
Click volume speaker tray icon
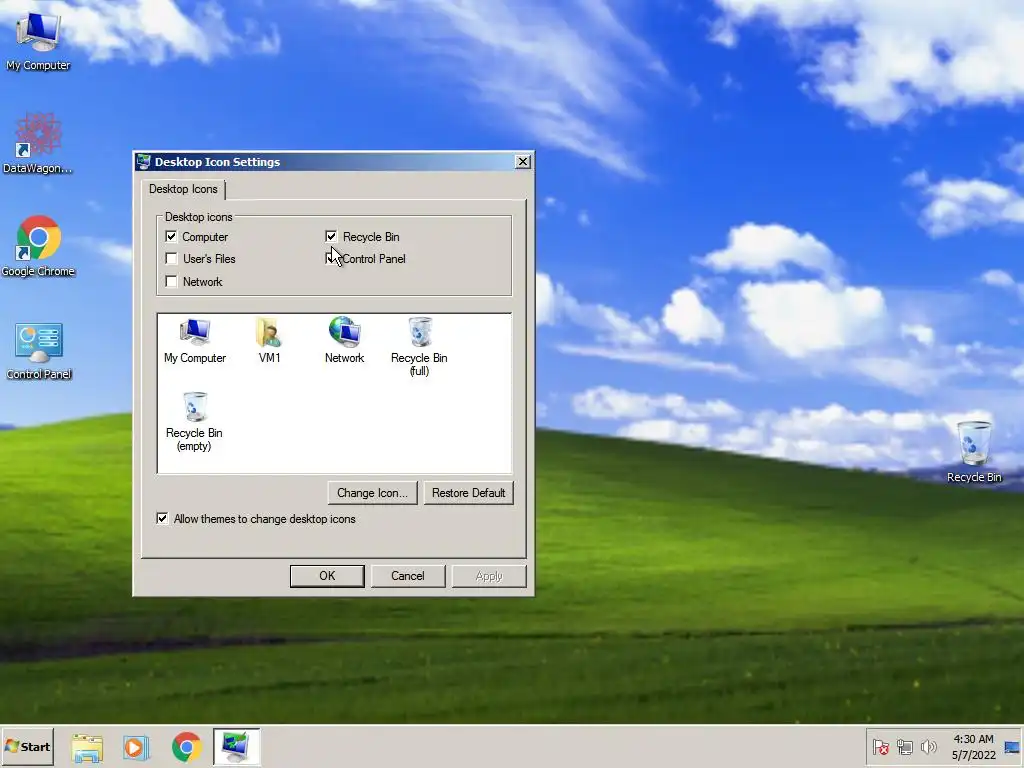coord(928,747)
